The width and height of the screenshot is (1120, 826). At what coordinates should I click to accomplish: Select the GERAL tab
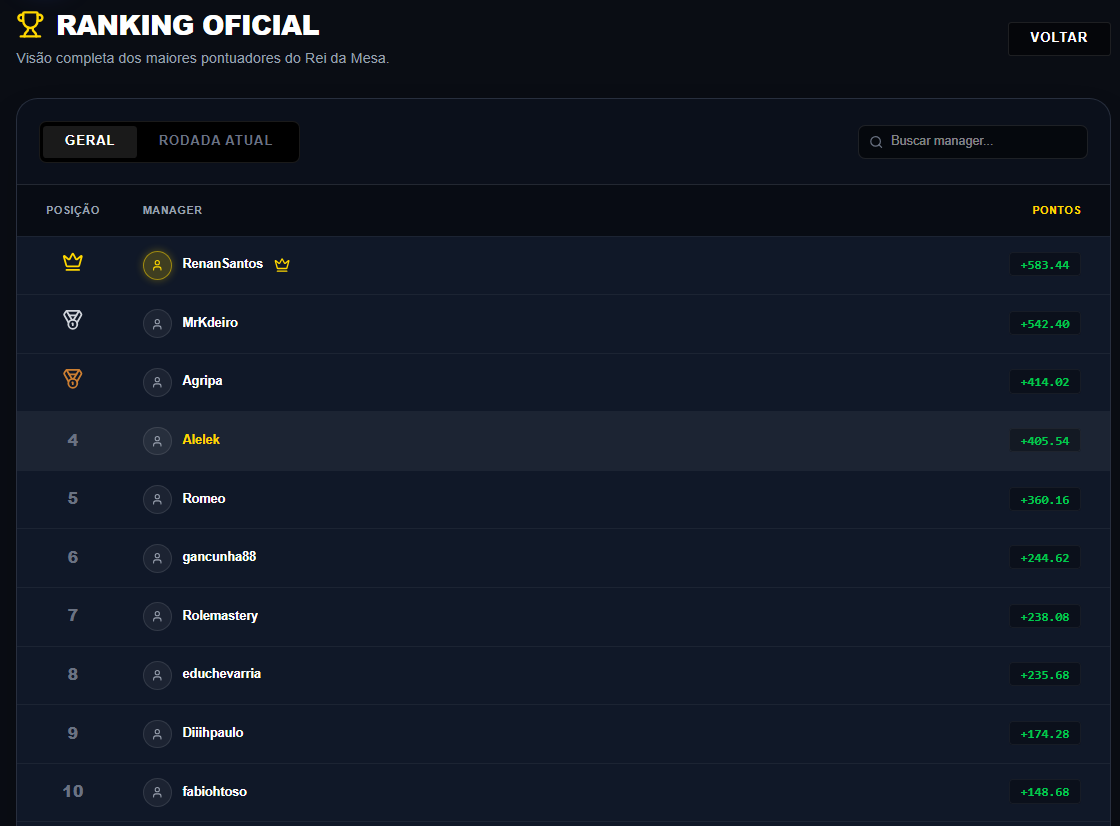tap(89, 141)
